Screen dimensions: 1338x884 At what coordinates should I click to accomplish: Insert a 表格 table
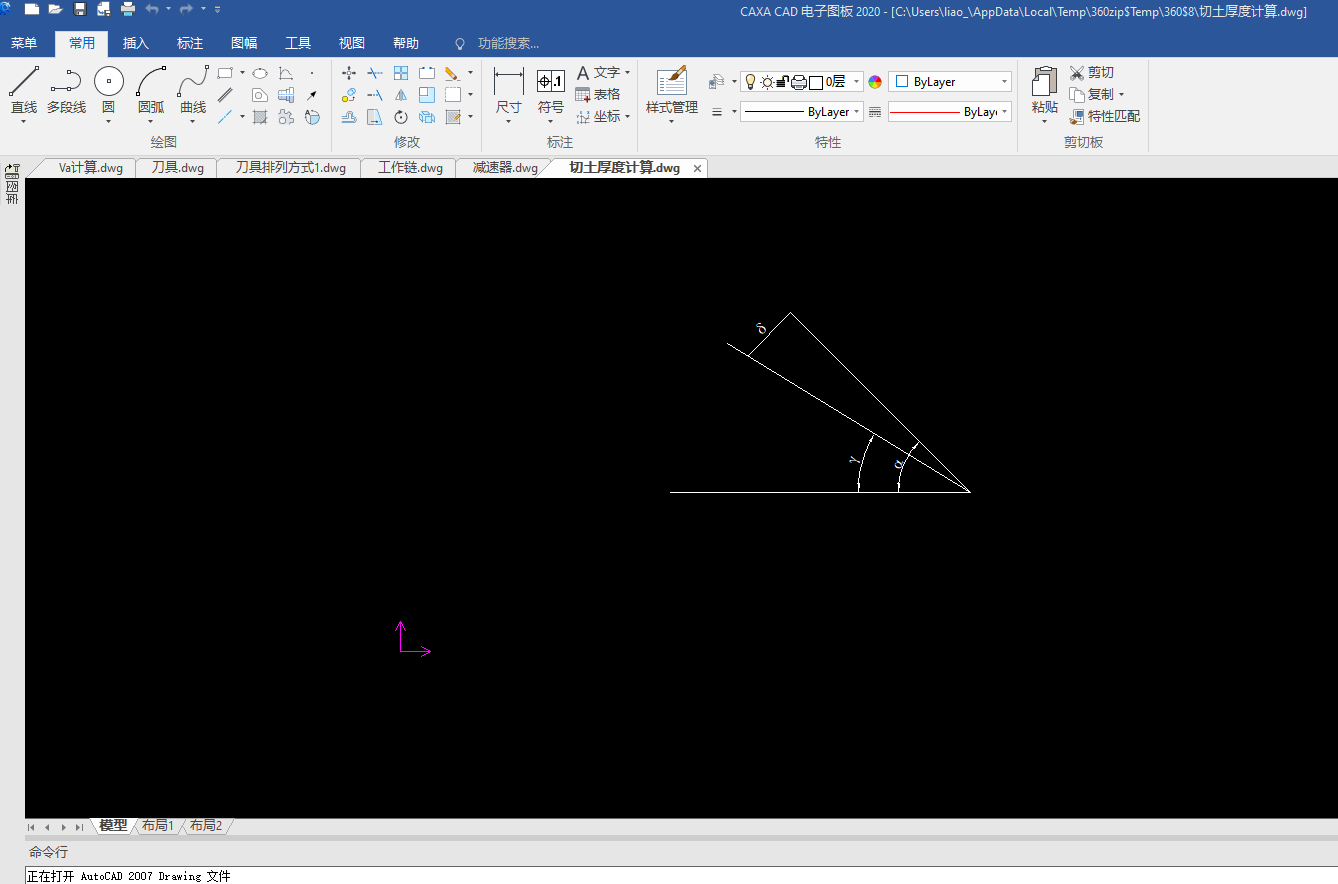[598, 95]
